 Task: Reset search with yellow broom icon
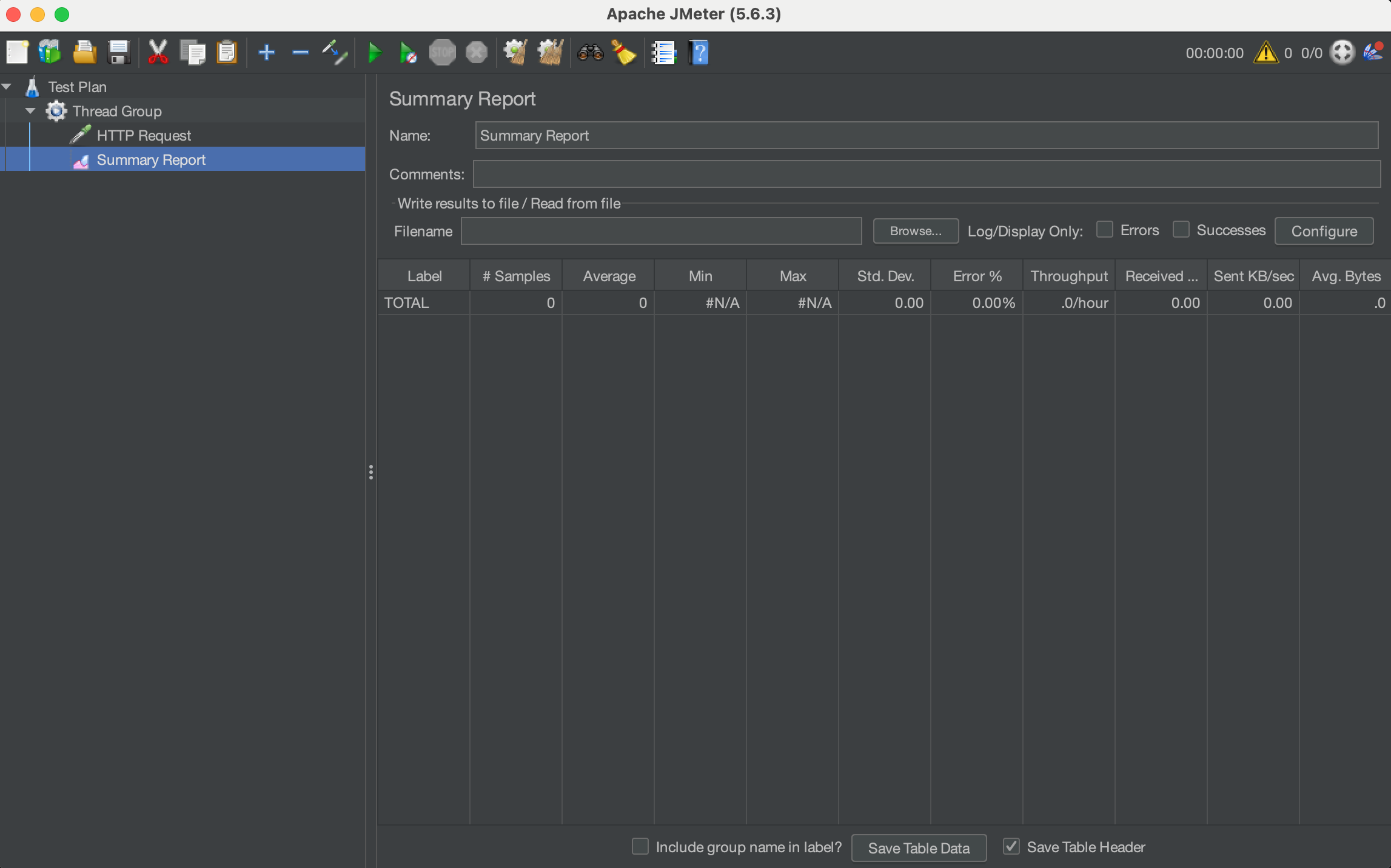(x=624, y=53)
